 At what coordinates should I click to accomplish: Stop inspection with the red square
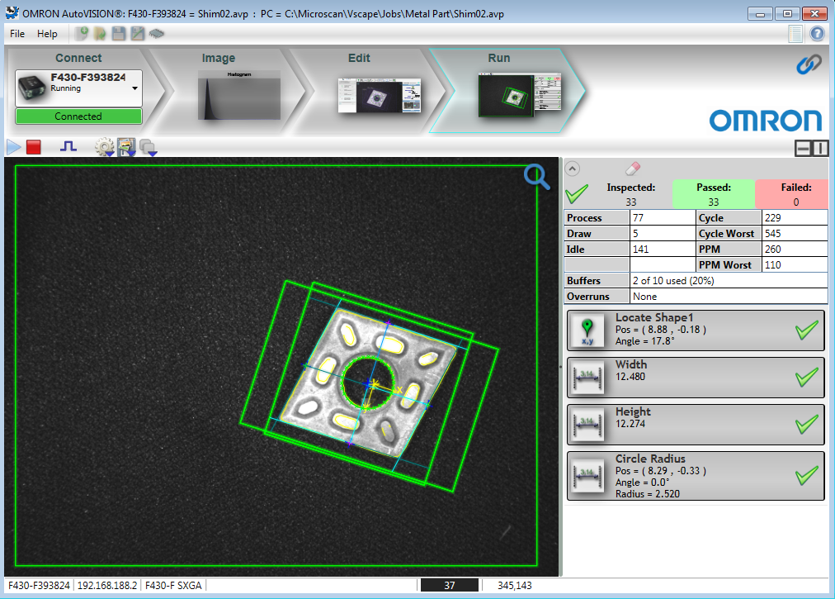pyautogui.click(x=34, y=147)
